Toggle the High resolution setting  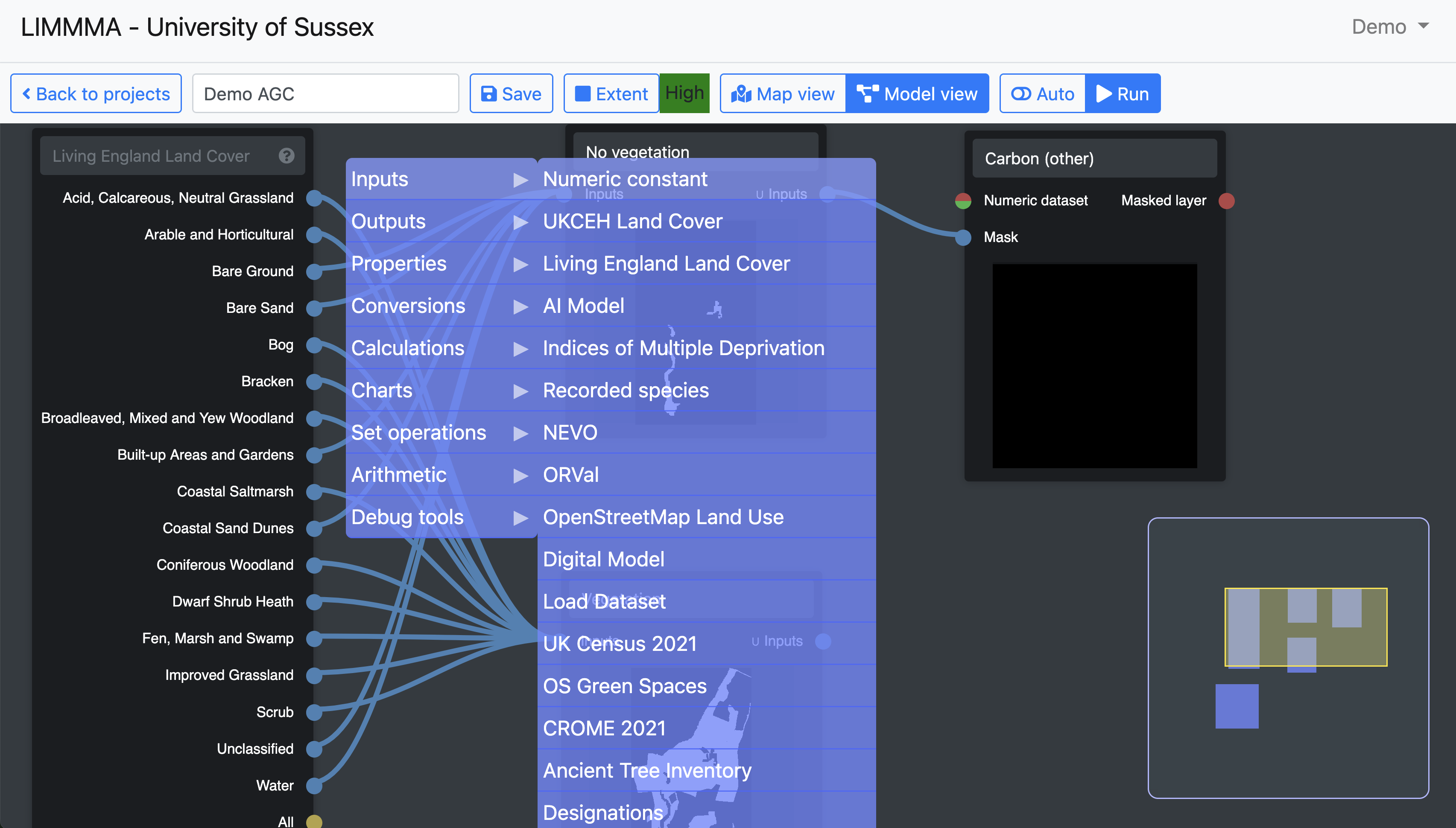[684, 93]
